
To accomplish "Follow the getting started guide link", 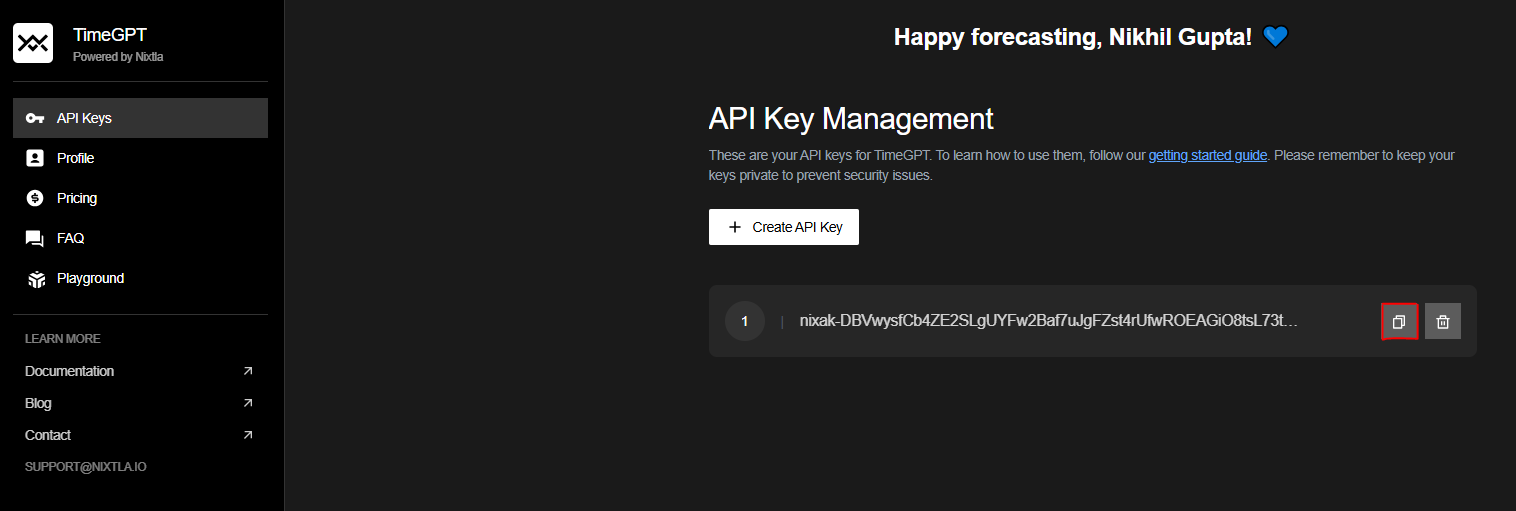I will pyautogui.click(x=1207, y=156).
